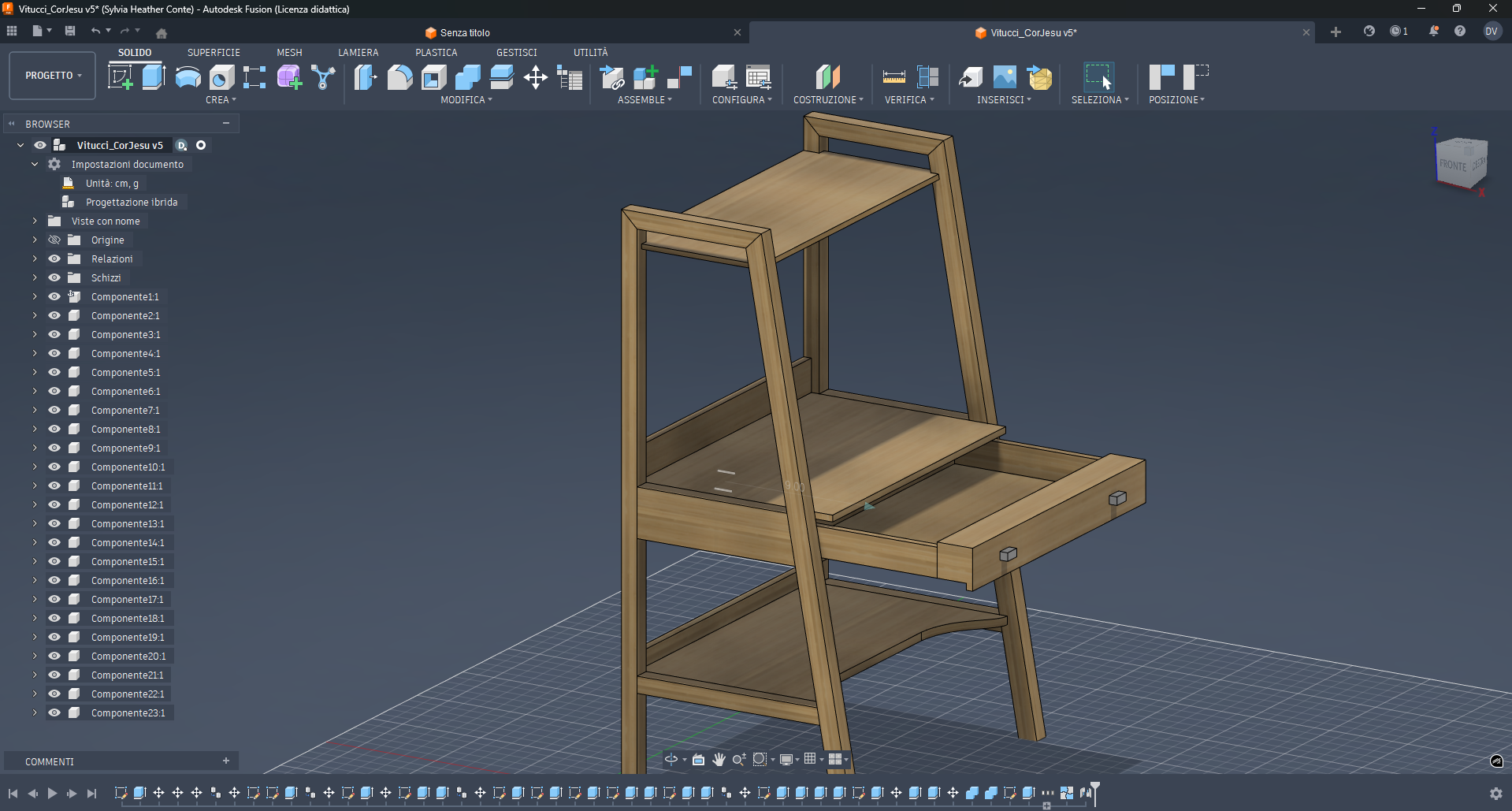Switch to the LAMIERA tab
Image resolution: width=1512 pixels, height=811 pixels.
[x=358, y=53]
